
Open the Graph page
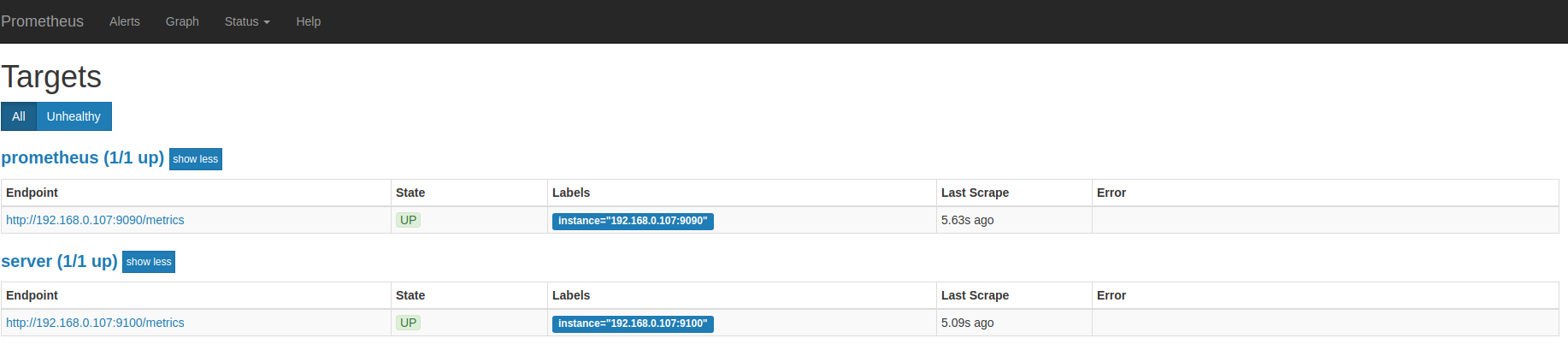pos(182,21)
